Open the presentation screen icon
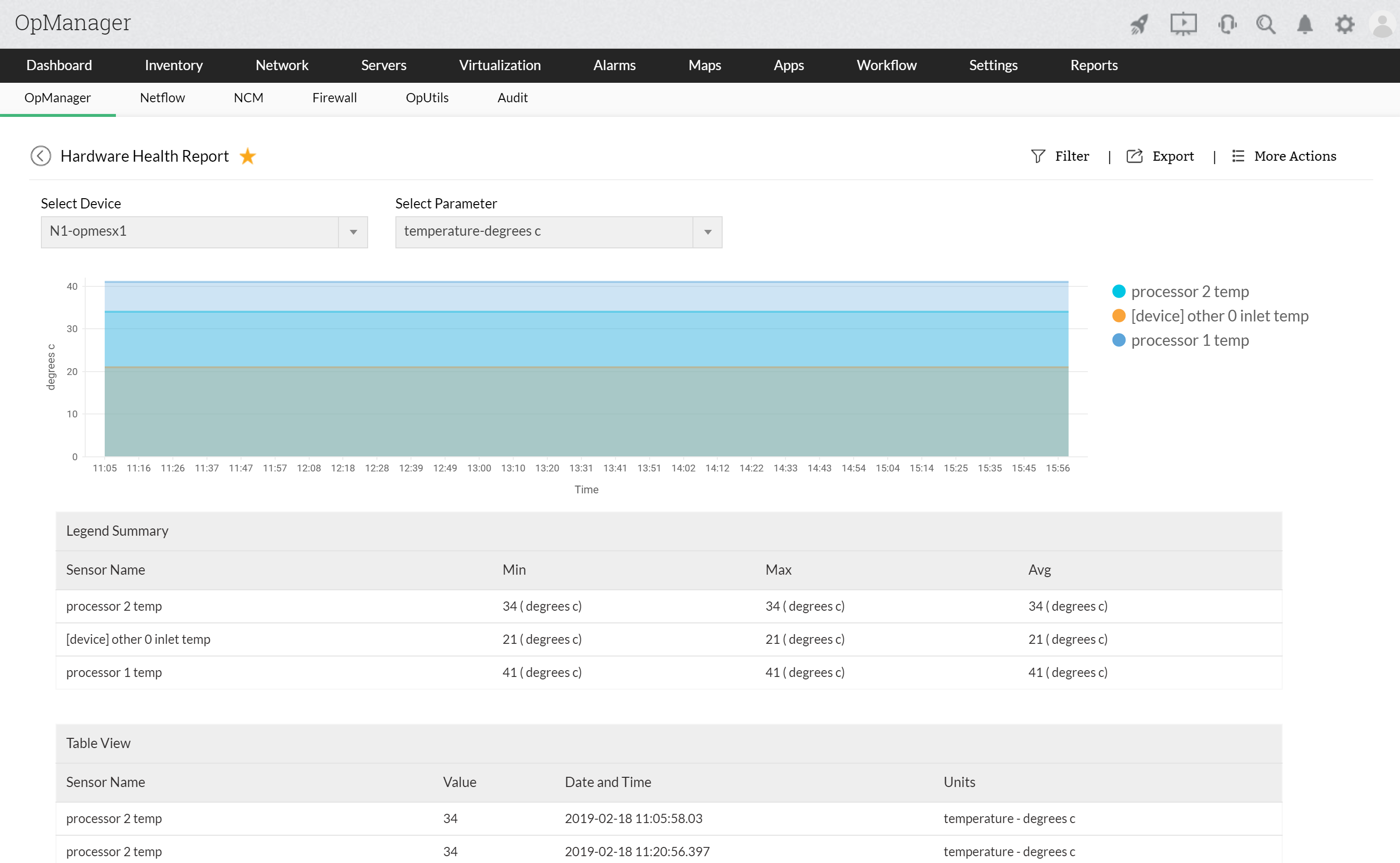 (x=1183, y=24)
